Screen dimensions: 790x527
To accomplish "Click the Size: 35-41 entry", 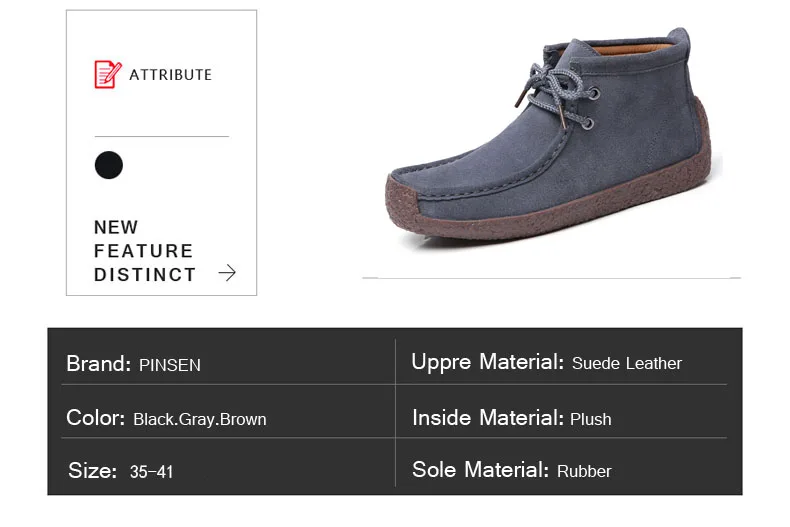I will 120,471.
